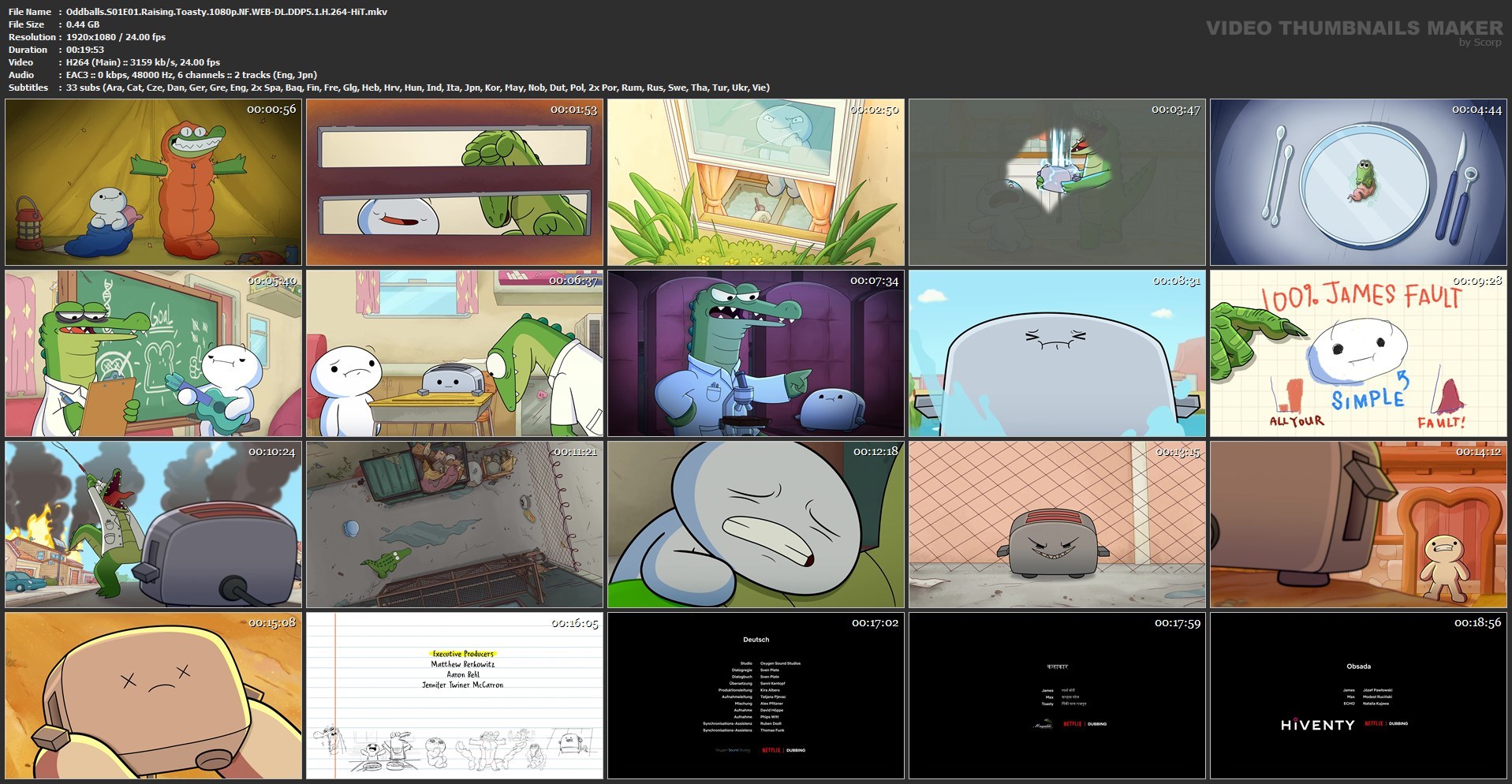Choose the fire scene thumbnail at 00:10:24
1512x784 pixels.
point(154,525)
